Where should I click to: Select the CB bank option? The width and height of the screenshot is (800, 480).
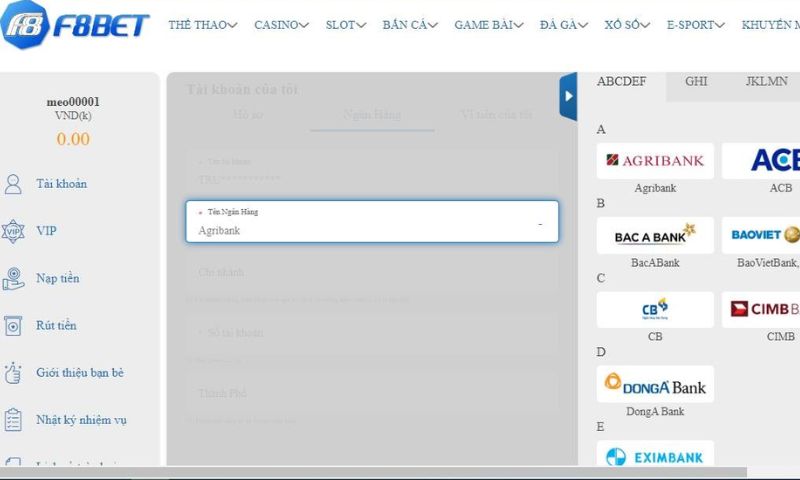coord(655,310)
